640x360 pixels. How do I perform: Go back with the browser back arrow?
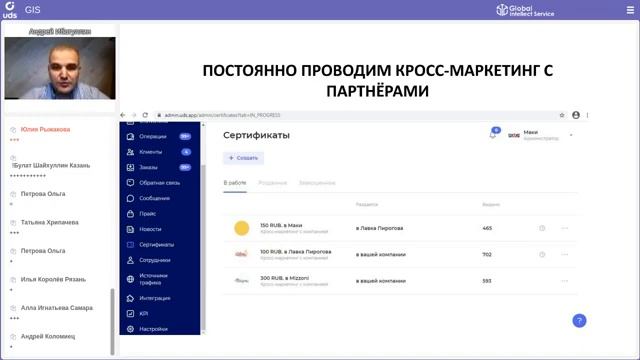123,115
